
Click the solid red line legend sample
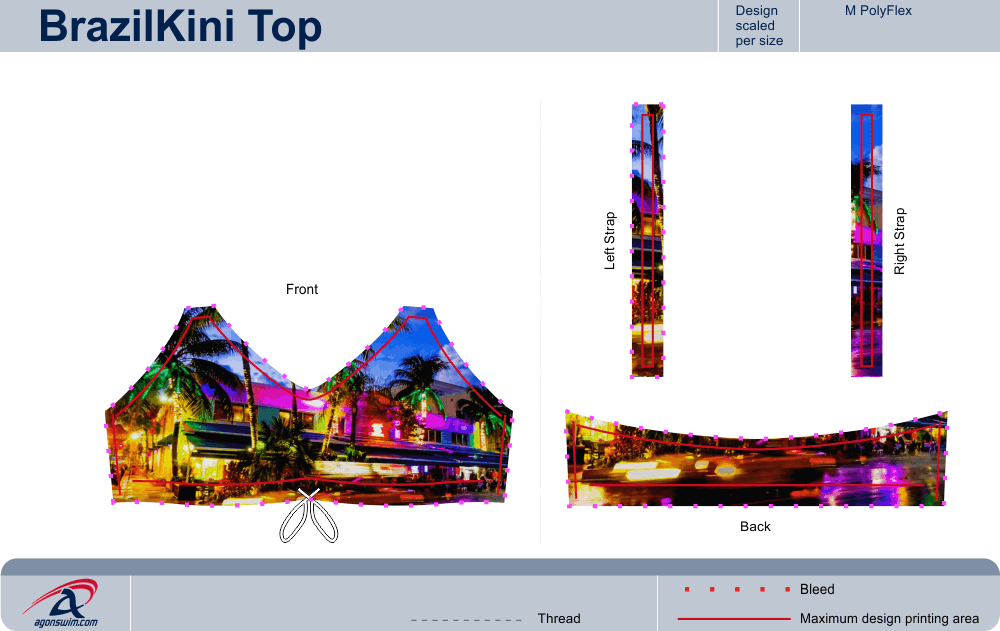pos(734,619)
